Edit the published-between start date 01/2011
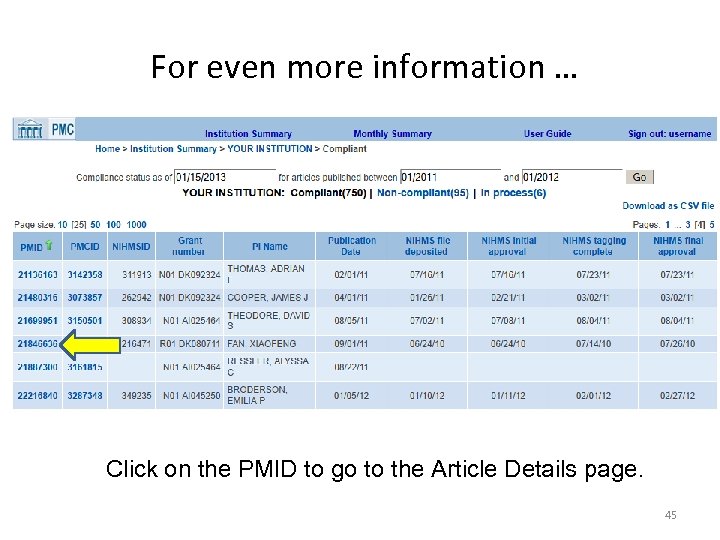The width and height of the screenshot is (720, 540). [450, 177]
